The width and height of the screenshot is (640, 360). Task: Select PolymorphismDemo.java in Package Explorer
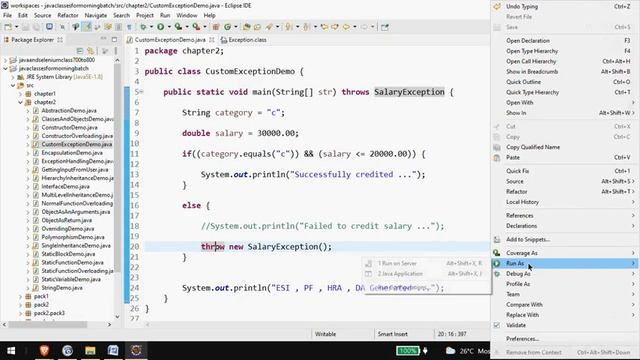coord(73,237)
